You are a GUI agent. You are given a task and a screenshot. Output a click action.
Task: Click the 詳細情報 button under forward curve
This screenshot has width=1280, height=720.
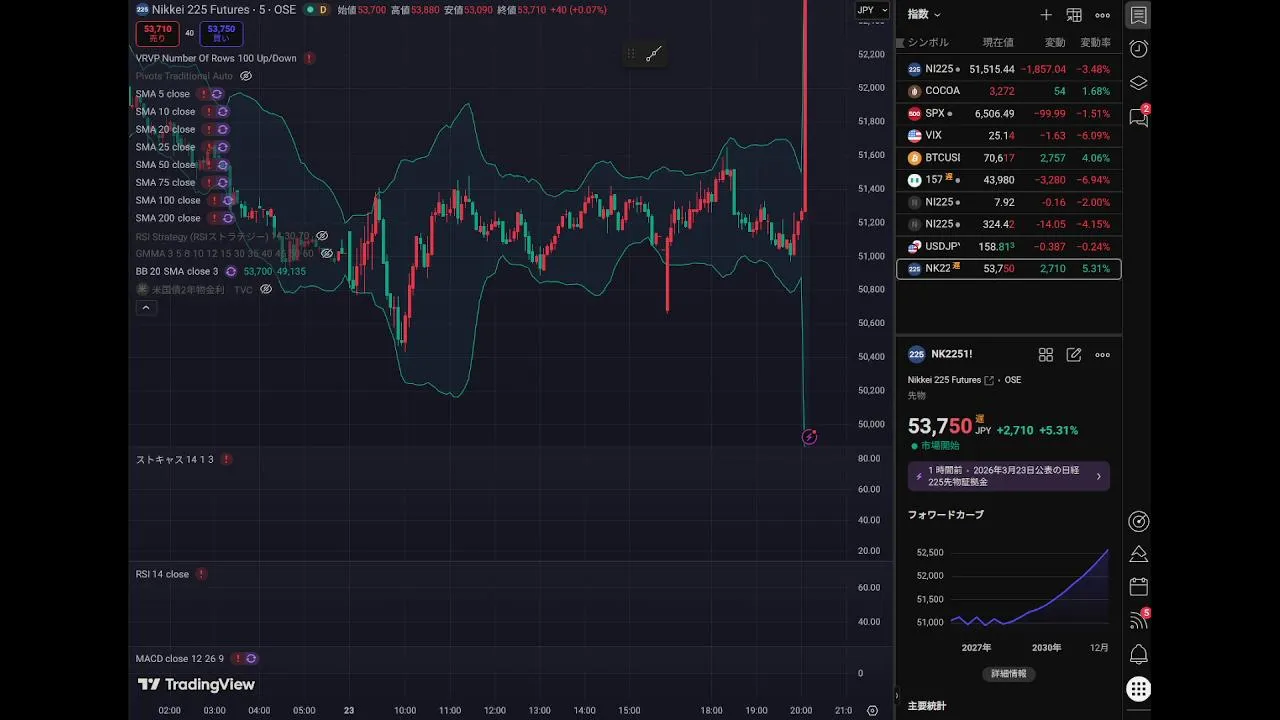click(1008, 674)
